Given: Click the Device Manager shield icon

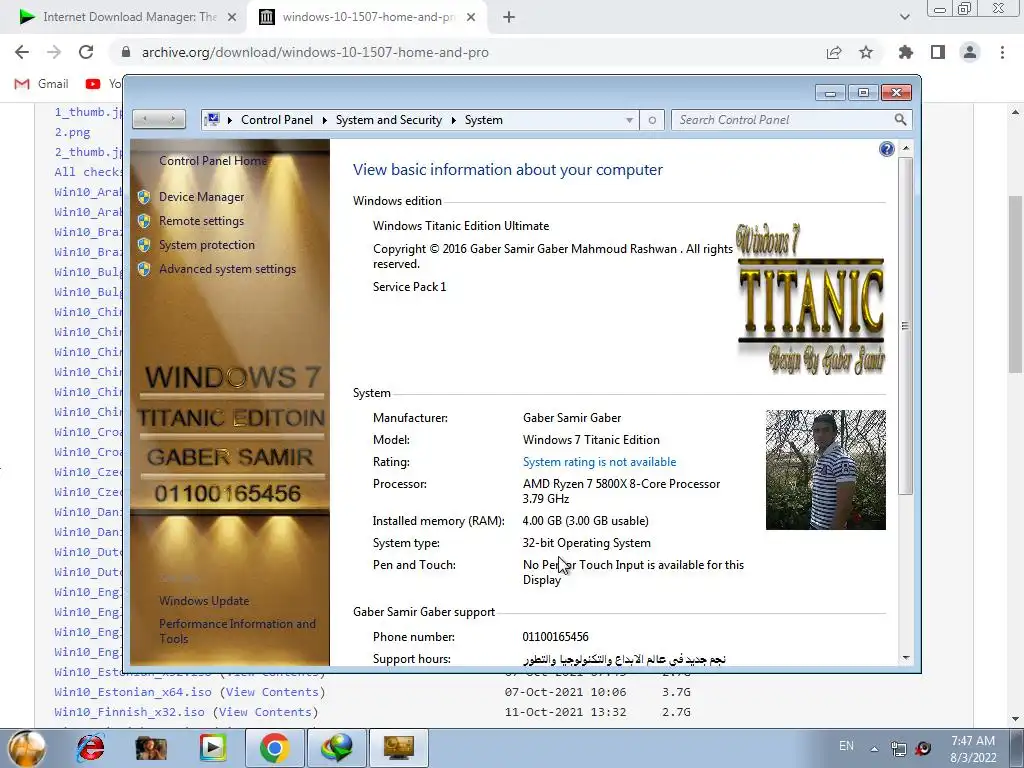Looking at the screenshot, I should click(144, 197).
